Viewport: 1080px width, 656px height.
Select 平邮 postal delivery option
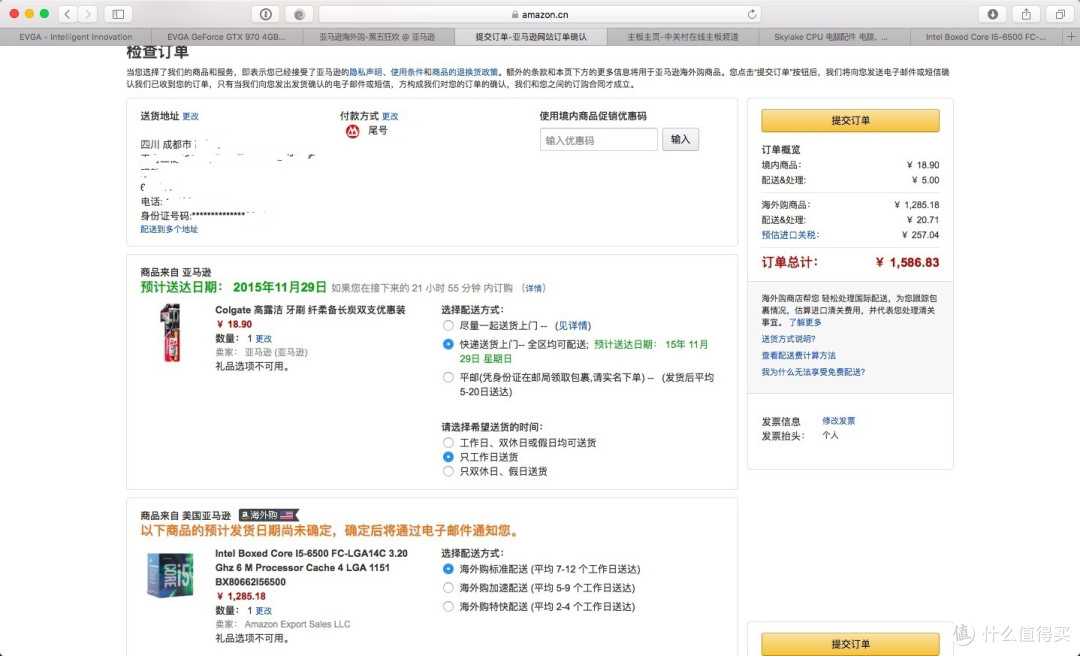tap(448, 377)
